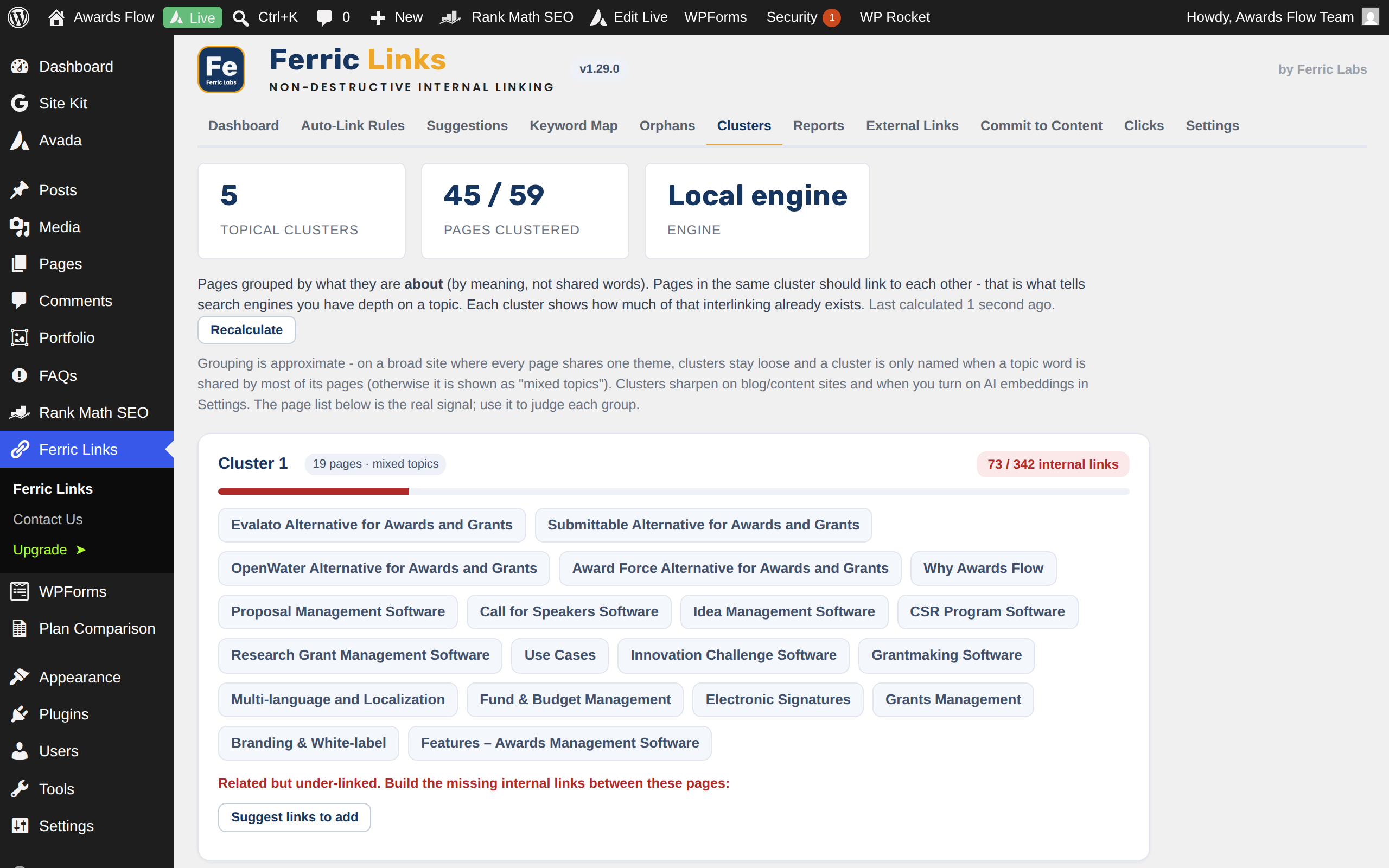Go to the Keyword Map tab
This screenshot has height=868, width=1389.
pyautogui.click(x=574, y=126)
